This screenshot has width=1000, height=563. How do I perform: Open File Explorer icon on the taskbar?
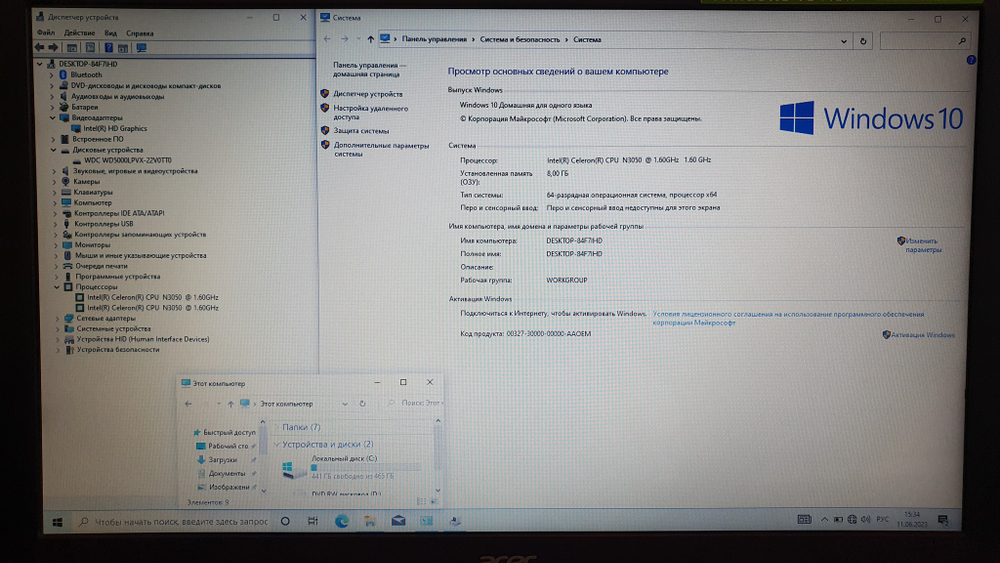[x=370, y=521]
